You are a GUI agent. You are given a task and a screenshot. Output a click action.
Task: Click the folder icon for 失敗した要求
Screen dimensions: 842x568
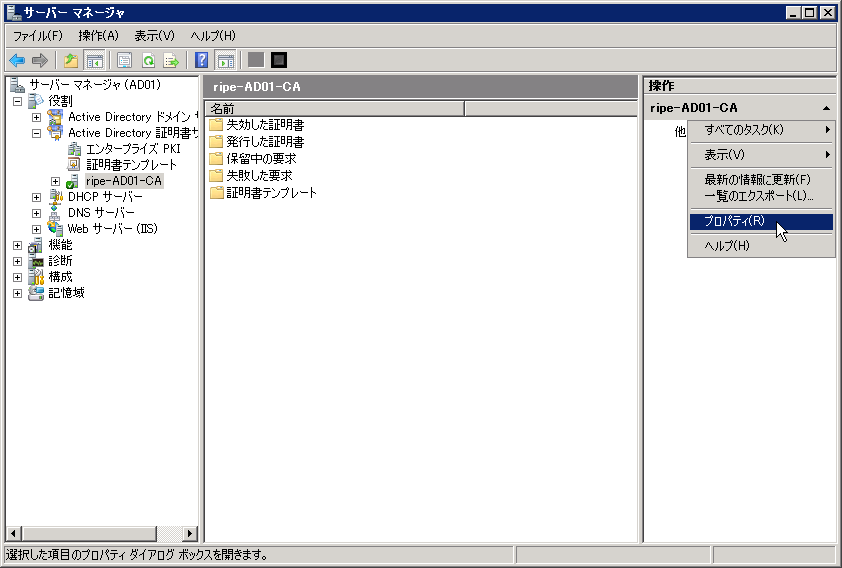point(216,176)
